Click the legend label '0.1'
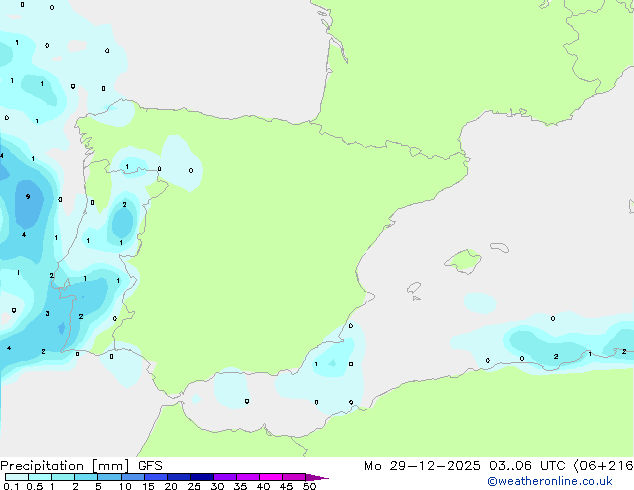This screenshot has height=490, width=634. click(11, 486)
